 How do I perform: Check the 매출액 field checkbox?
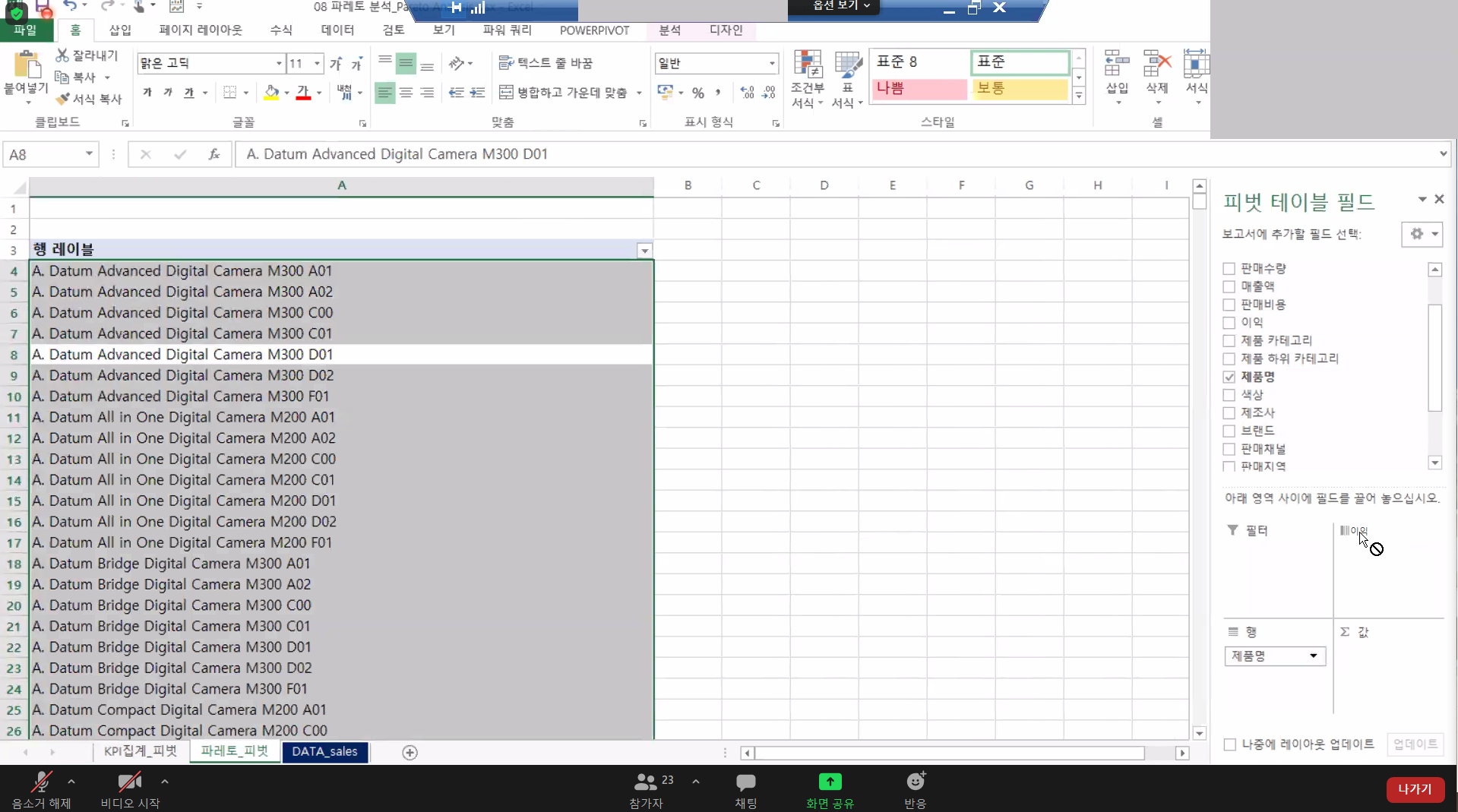pos(1229,286)
